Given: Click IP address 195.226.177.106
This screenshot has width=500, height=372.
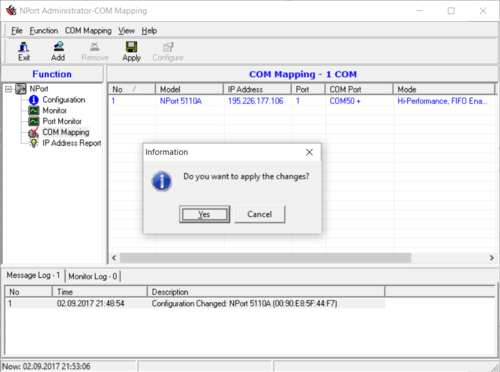Looking at the screenshot, I should tap(256, 101).
